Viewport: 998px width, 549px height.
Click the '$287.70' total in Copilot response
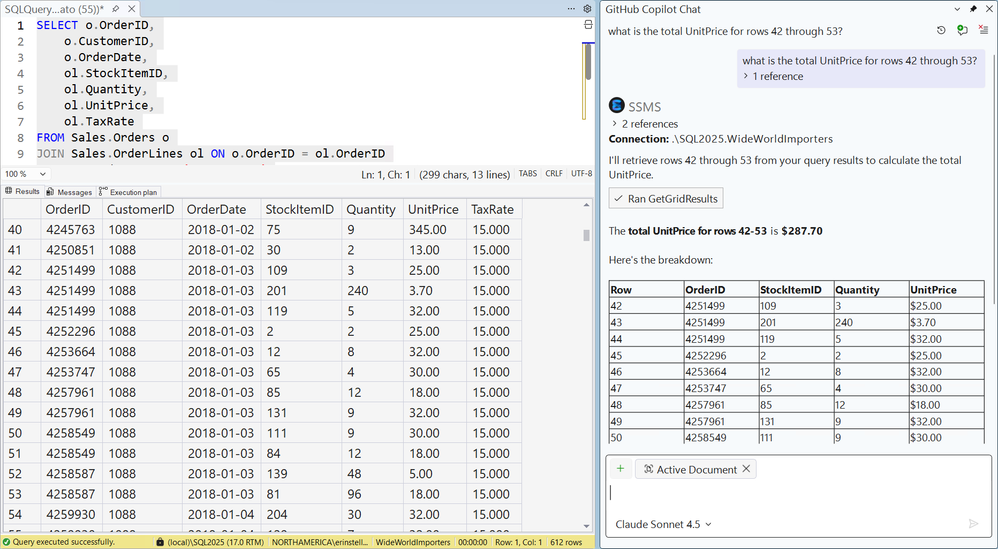[801, 231]
